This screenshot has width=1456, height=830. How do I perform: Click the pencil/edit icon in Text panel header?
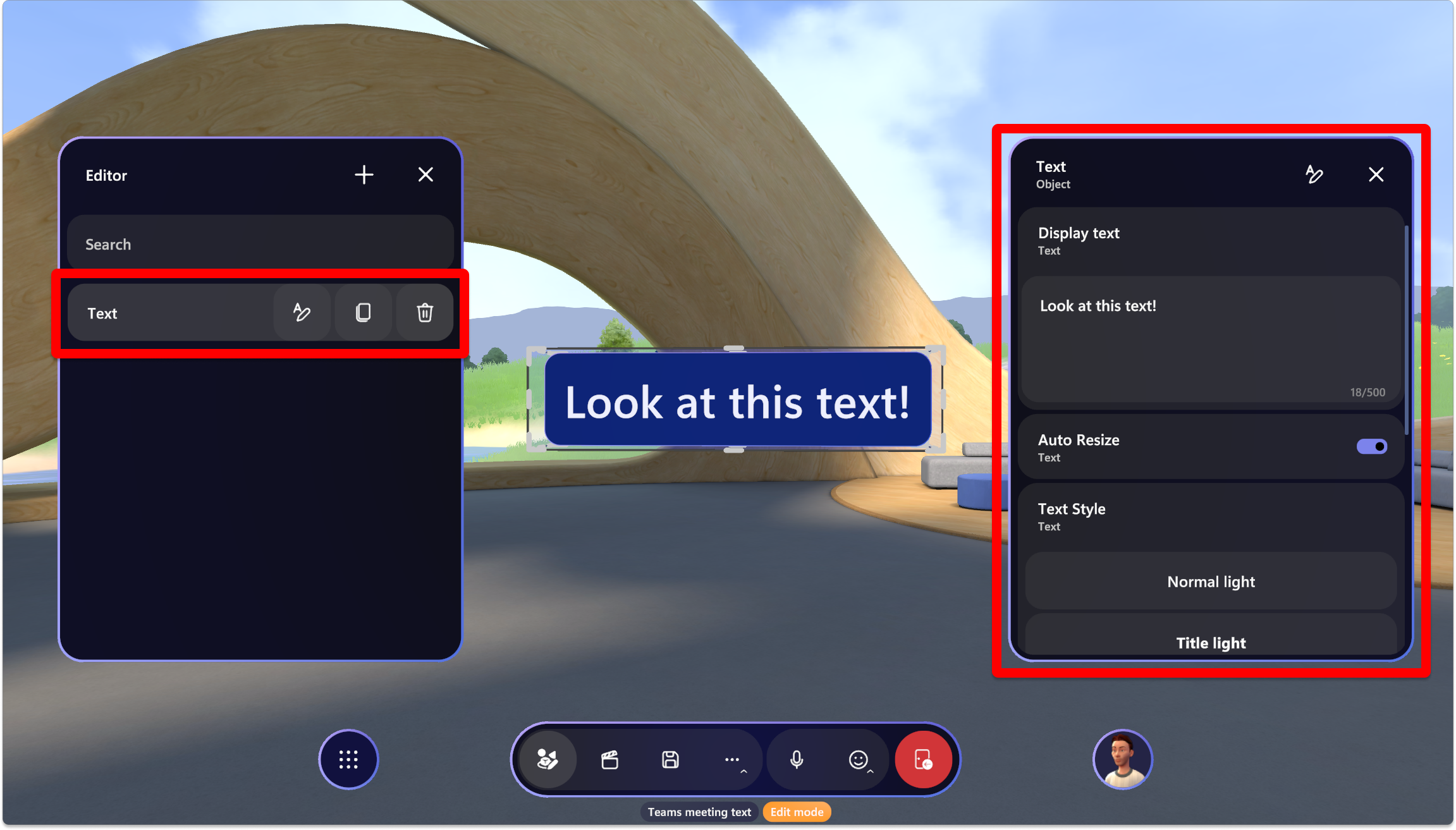[1313, 175]
